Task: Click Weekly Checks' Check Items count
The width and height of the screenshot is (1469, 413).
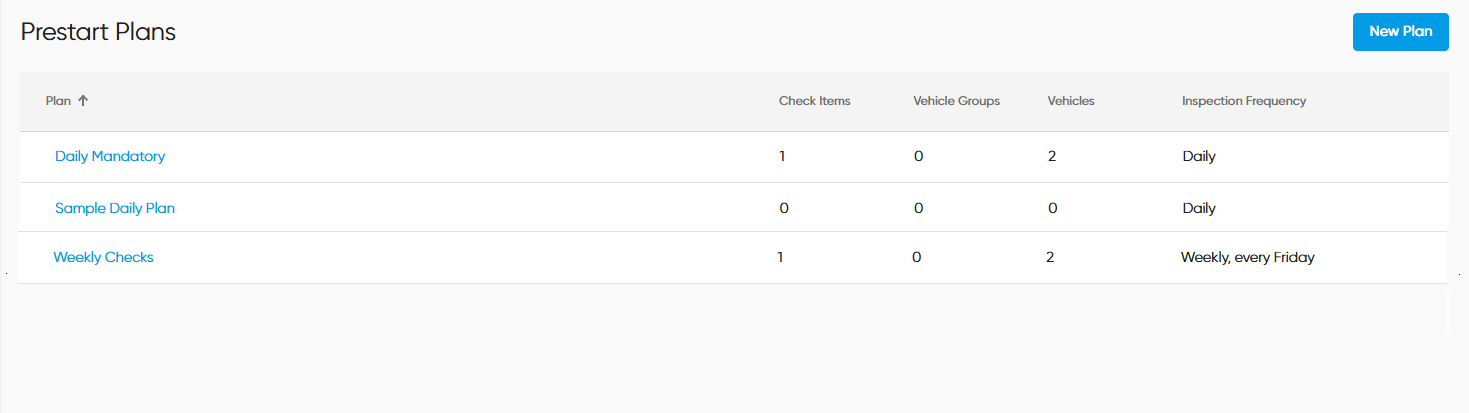Action: coord(781,257)
